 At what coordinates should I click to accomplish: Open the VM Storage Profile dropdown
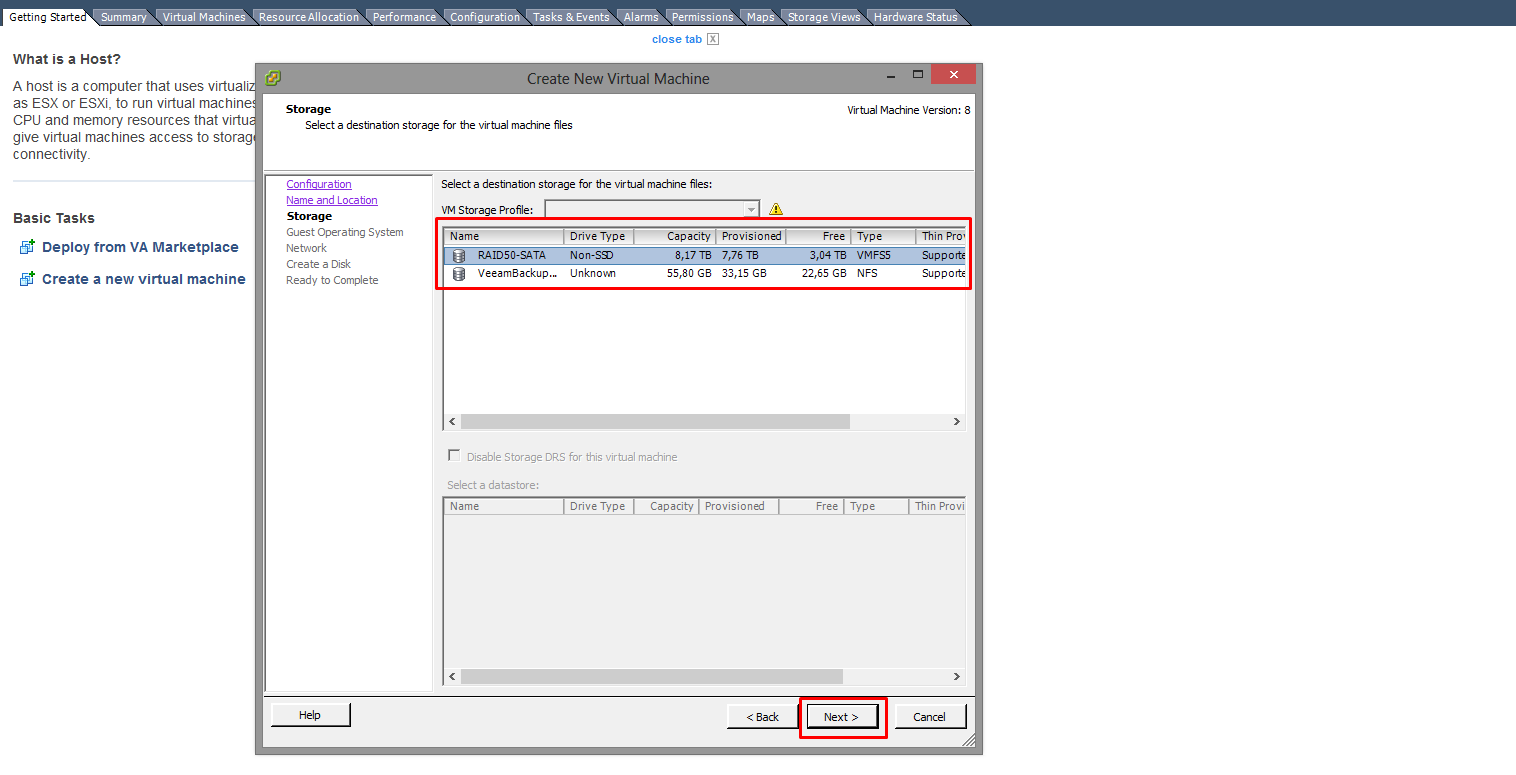click(x=751, y=210)
